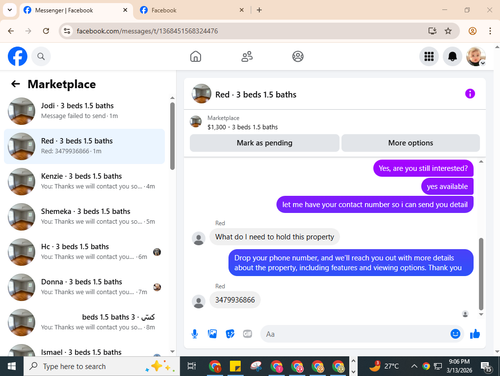Open the Groups icon in top navigation
Image resolution: width=500 pixels, height=376 pixels.
coord(298,56)
